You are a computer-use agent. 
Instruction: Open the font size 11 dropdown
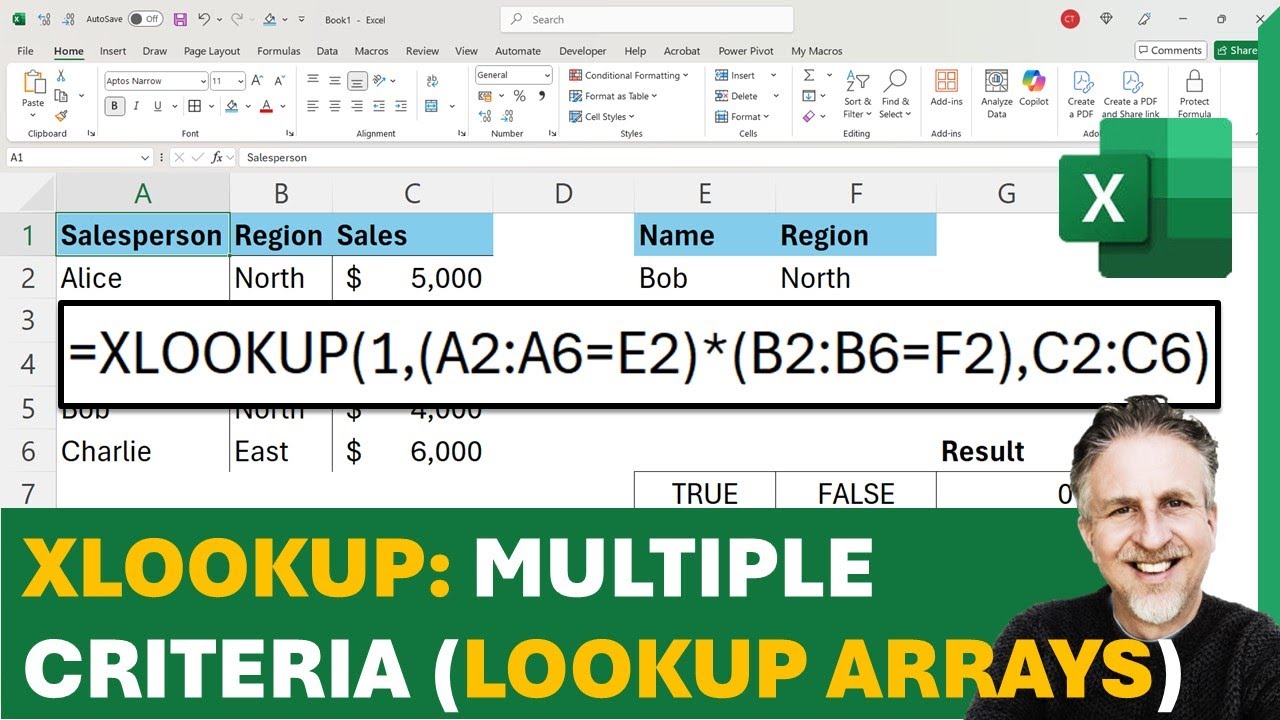(240, 81)
